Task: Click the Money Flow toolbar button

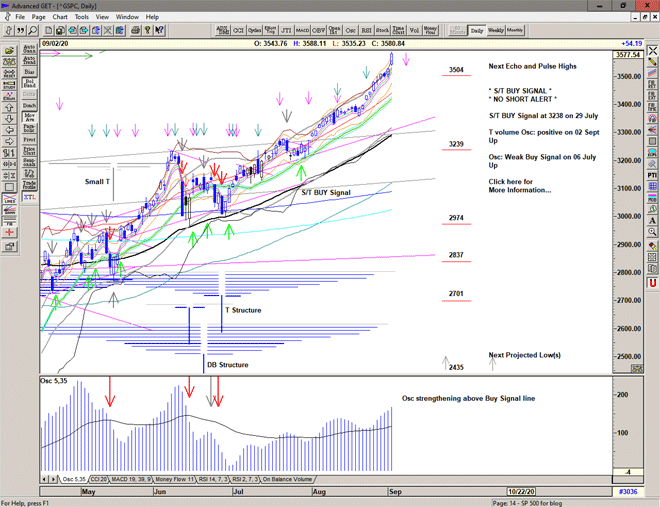Action: point(431,31)
